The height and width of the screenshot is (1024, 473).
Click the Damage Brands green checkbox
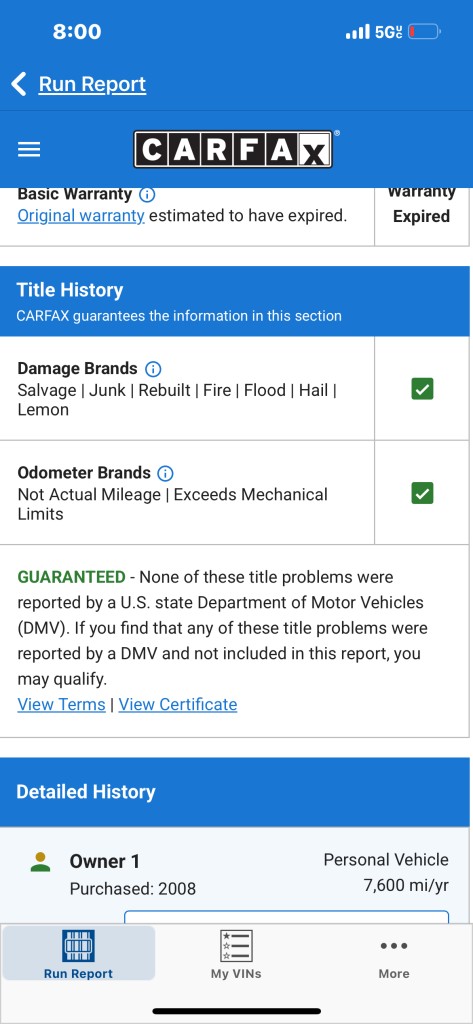(x=422, y=389)
